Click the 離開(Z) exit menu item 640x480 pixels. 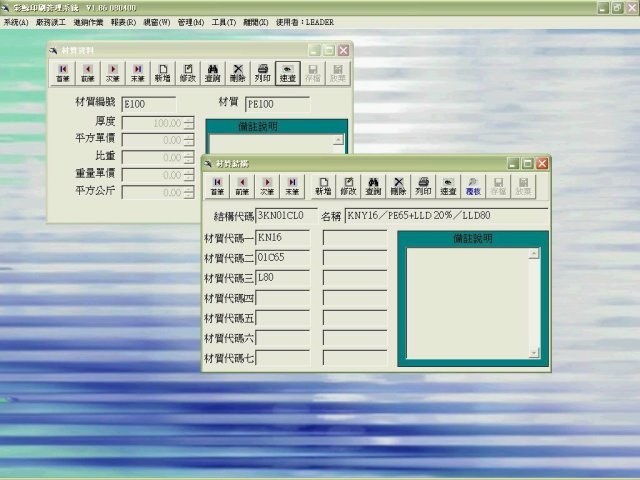(256, 22)
